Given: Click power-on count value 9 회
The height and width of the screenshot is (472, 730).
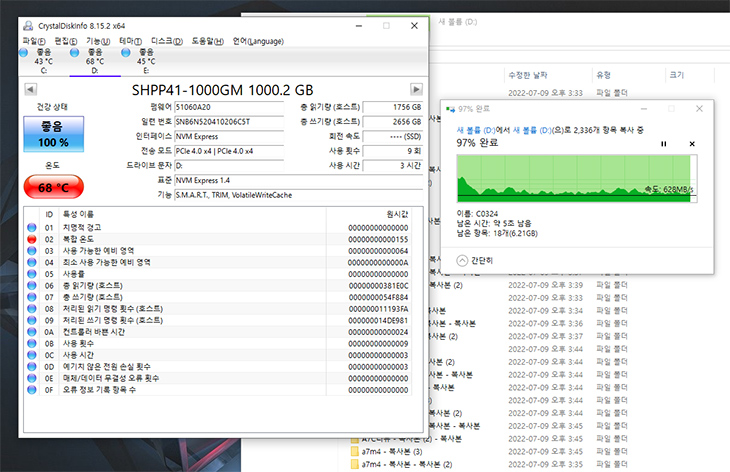Looking at the screenshot, I should click(392, 151).
